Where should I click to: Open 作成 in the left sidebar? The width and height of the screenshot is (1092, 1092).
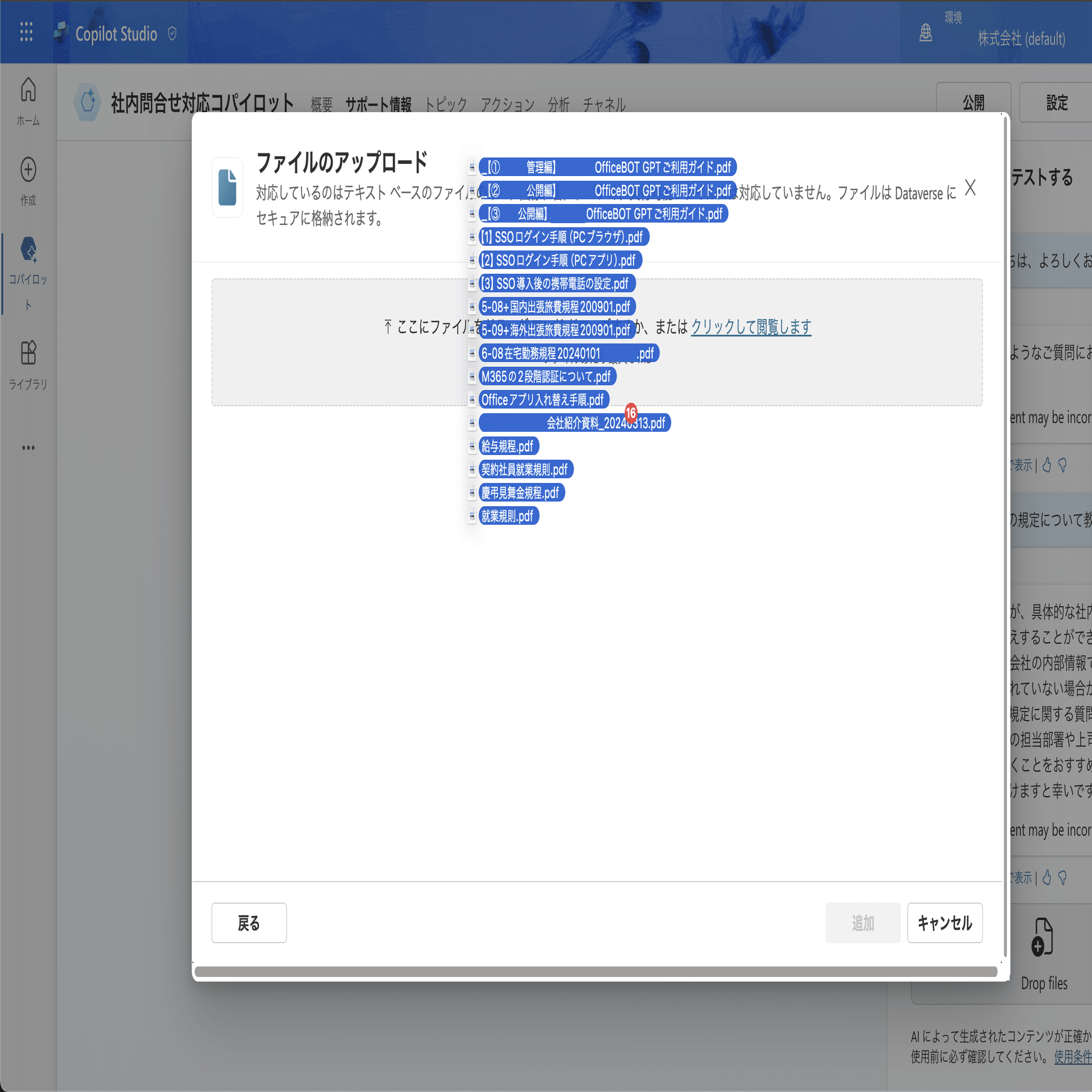28,181
